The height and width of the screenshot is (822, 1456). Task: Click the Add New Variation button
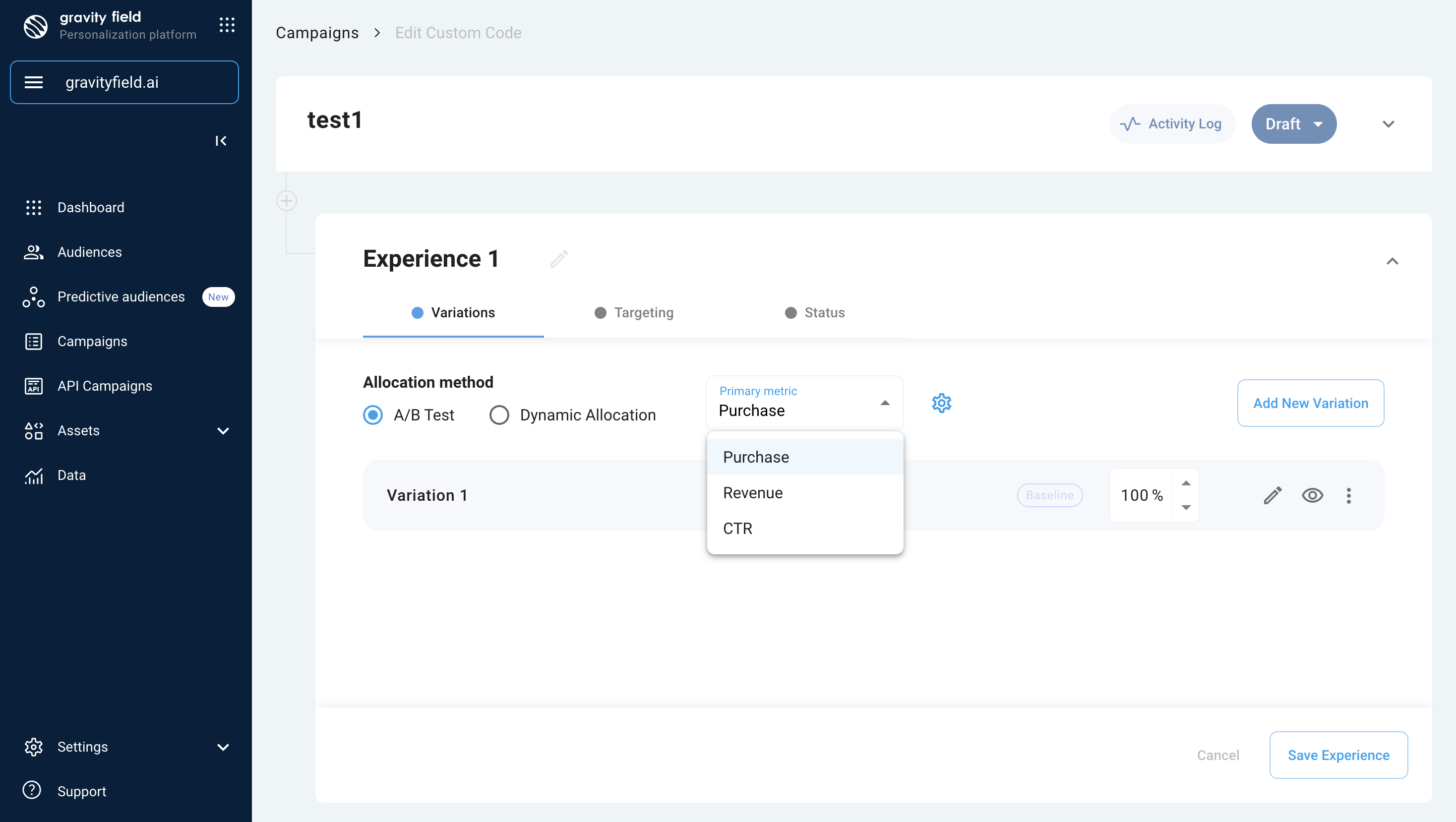pyautogui.click(x=1310, y=403)
